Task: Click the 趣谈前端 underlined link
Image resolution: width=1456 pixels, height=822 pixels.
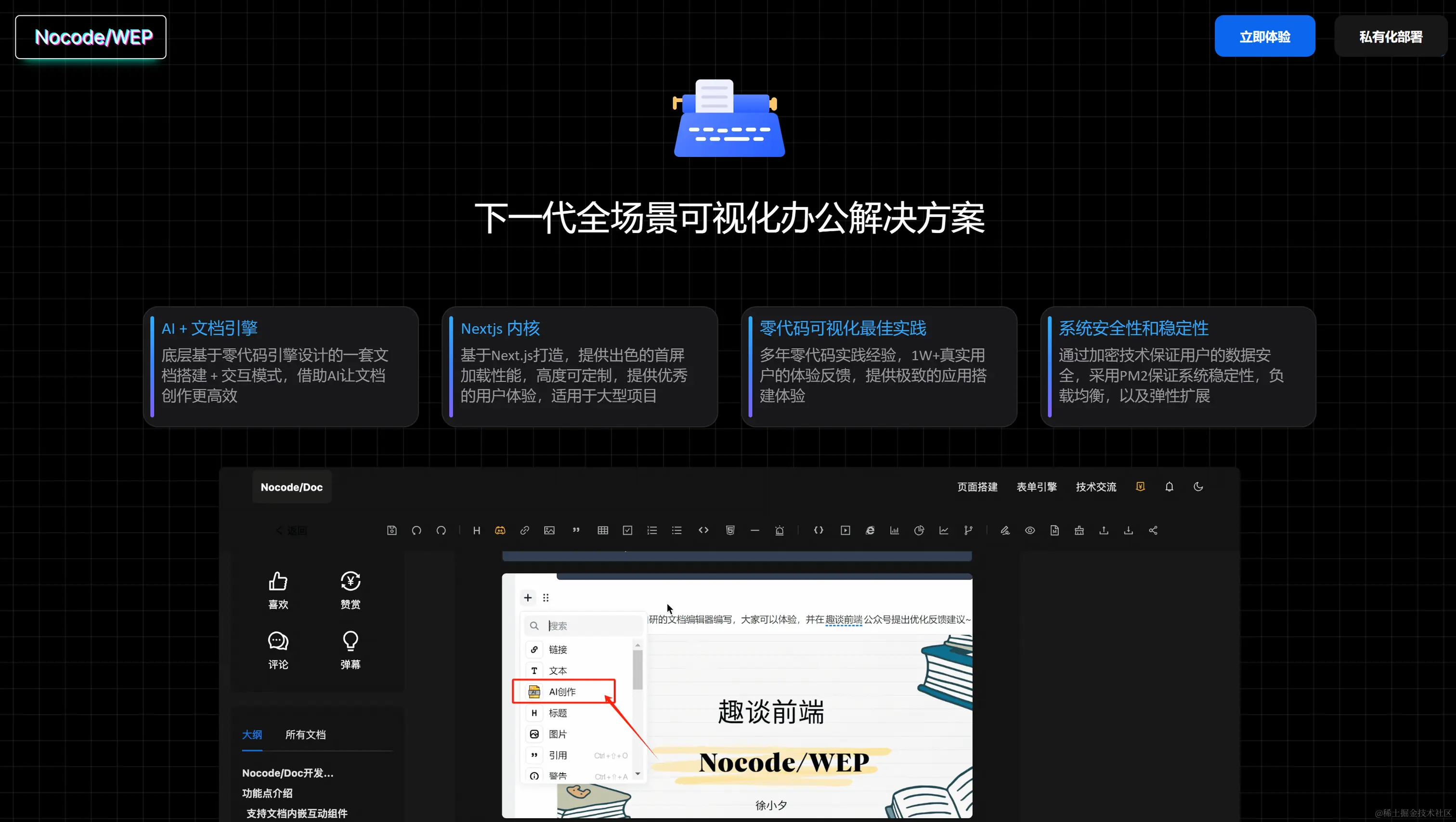Action: [844, 619]
